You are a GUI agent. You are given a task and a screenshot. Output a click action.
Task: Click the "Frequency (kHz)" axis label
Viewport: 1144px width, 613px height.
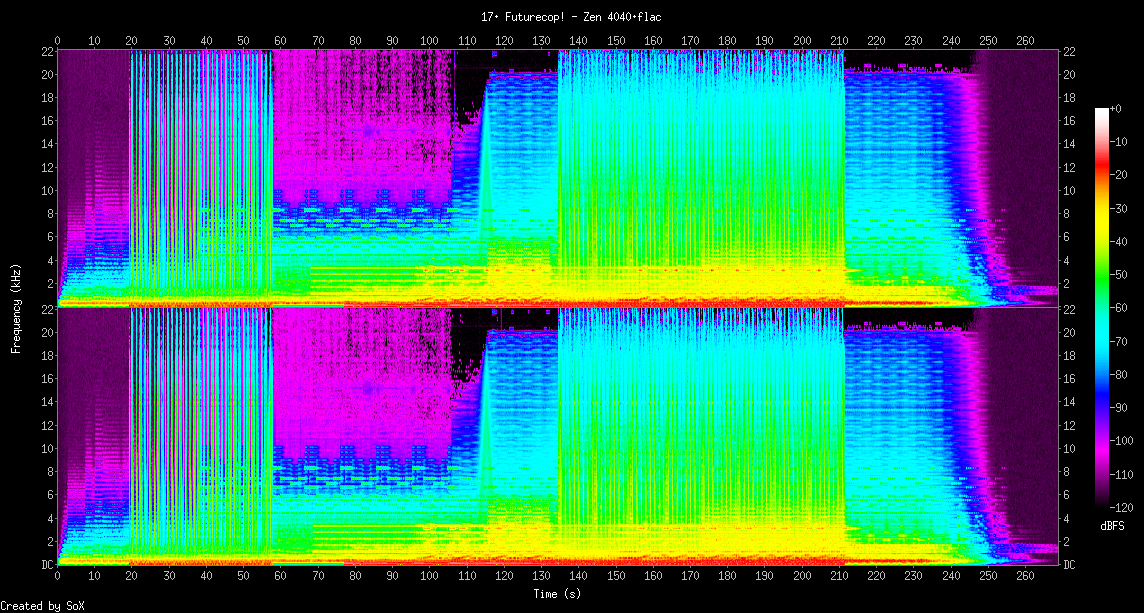(16, 306)
